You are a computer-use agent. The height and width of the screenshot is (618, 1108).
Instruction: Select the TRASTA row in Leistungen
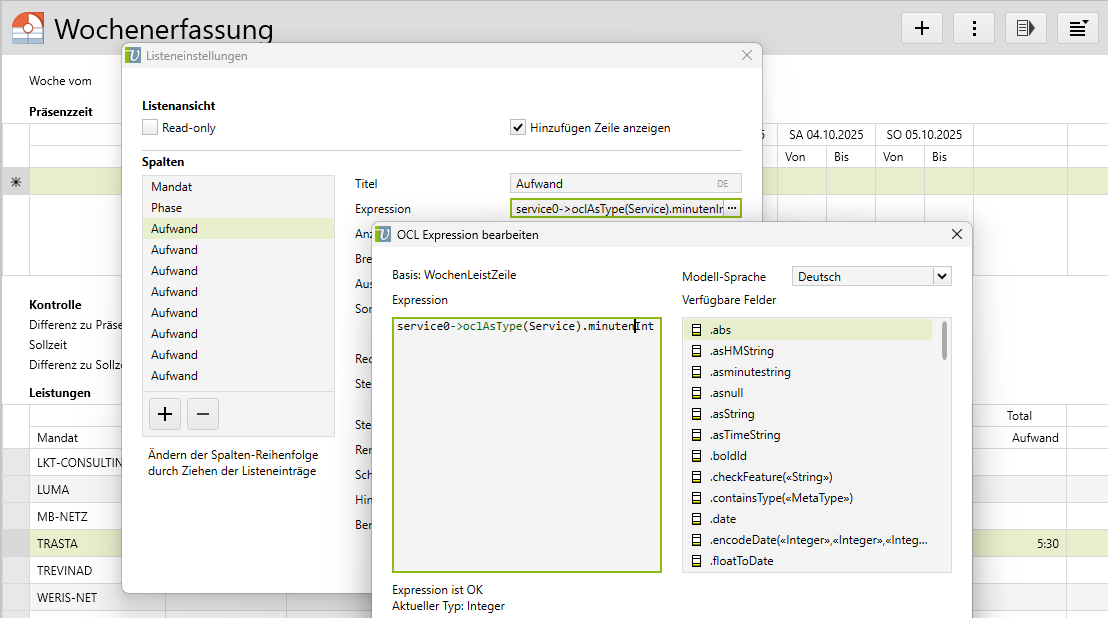pyautogui.click(x=58, y=544)
